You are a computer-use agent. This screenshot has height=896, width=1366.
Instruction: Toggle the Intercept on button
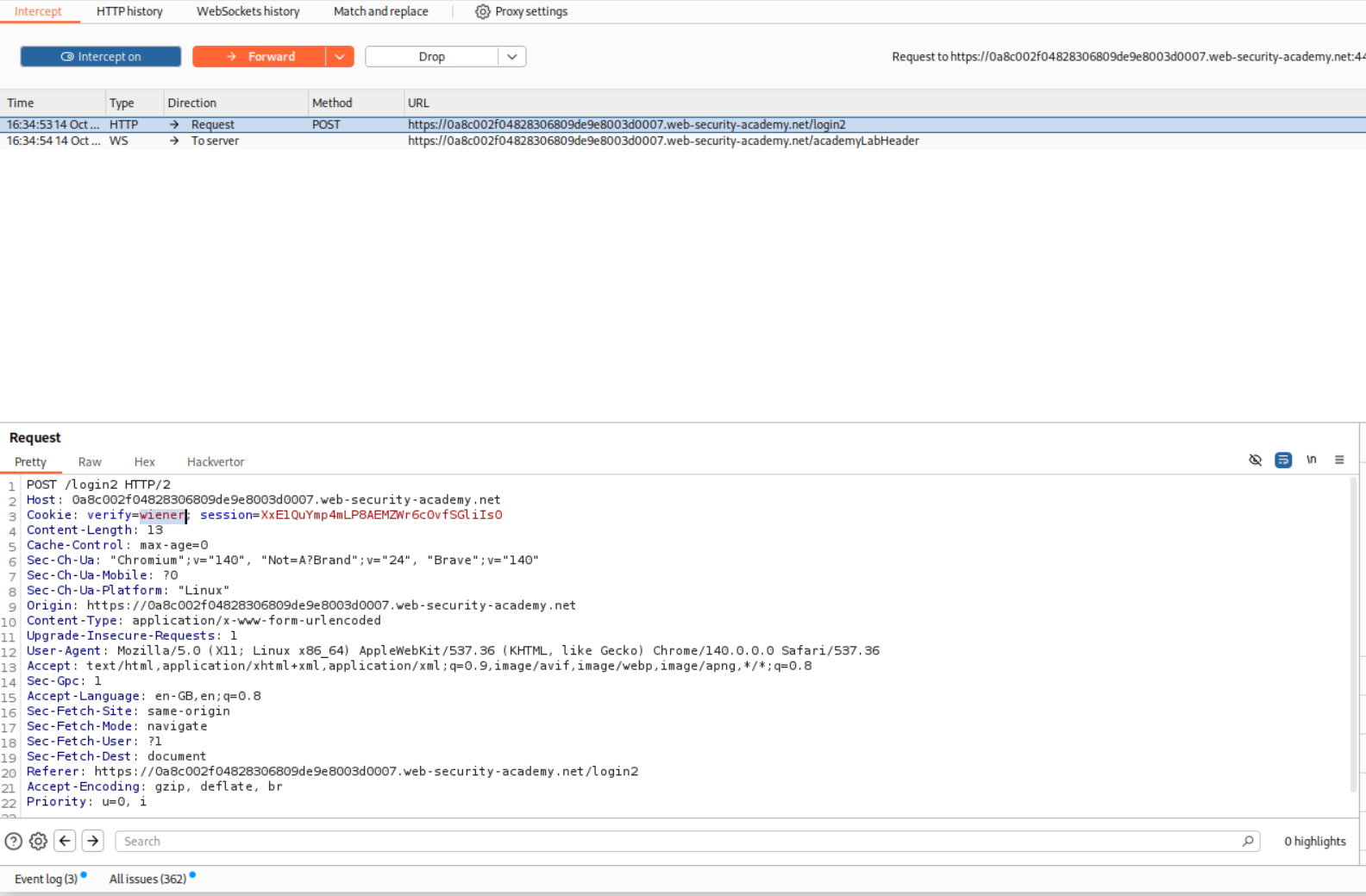[x=101, y=57]
